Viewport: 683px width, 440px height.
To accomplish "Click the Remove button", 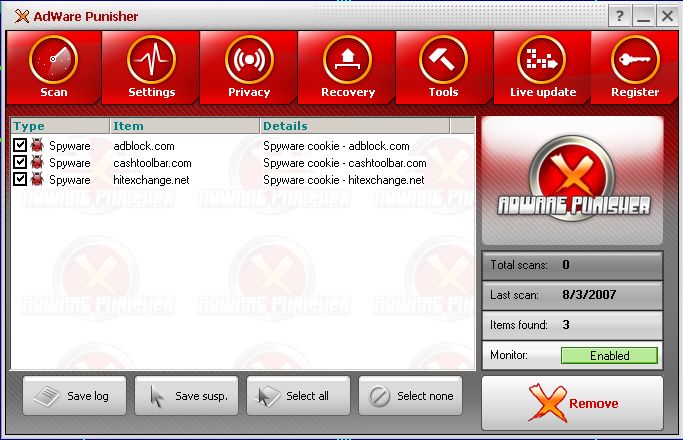I will (572, 403).
